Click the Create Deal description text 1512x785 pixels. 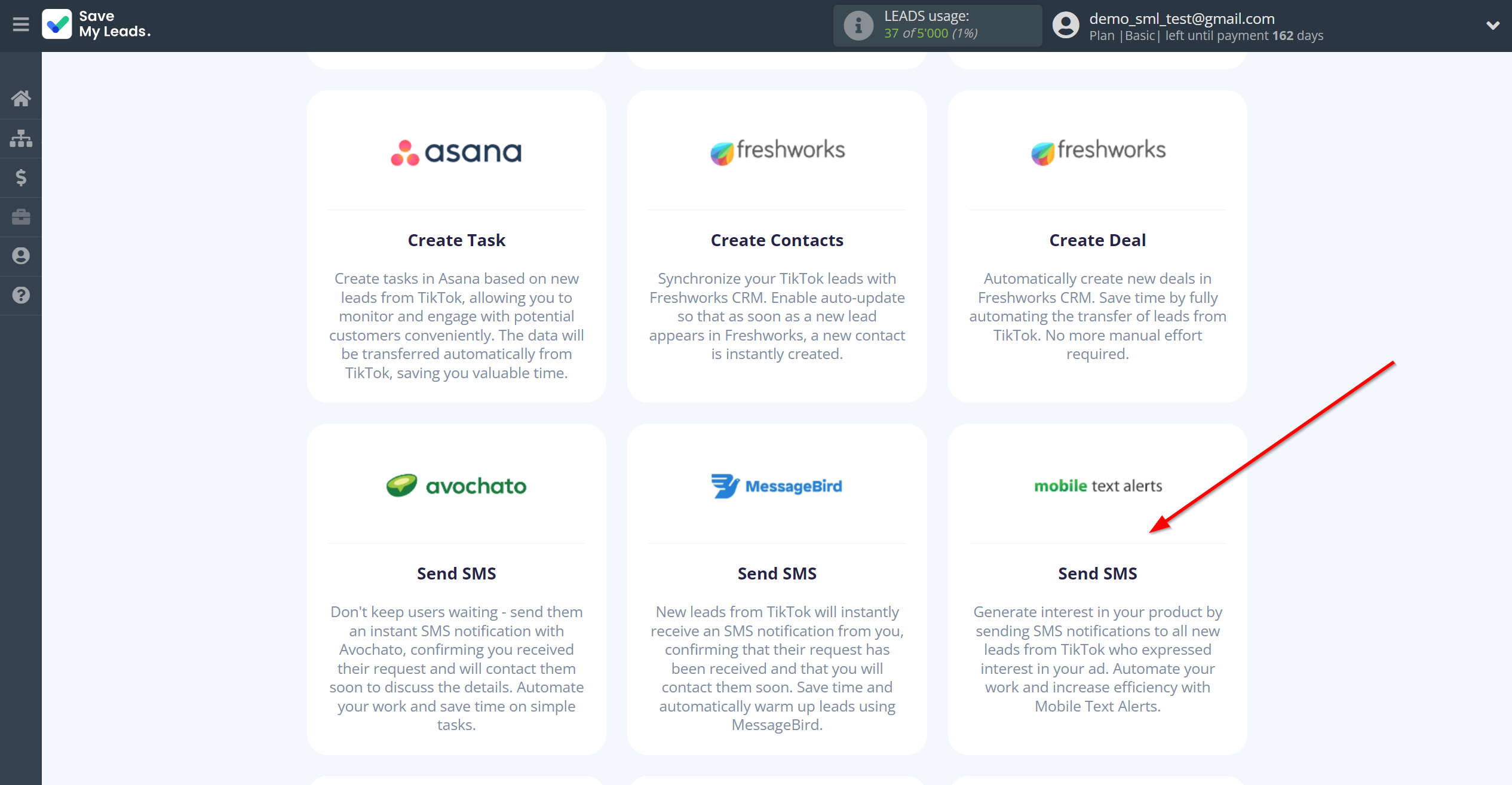pyautogui.click(x=1098, y=316)
